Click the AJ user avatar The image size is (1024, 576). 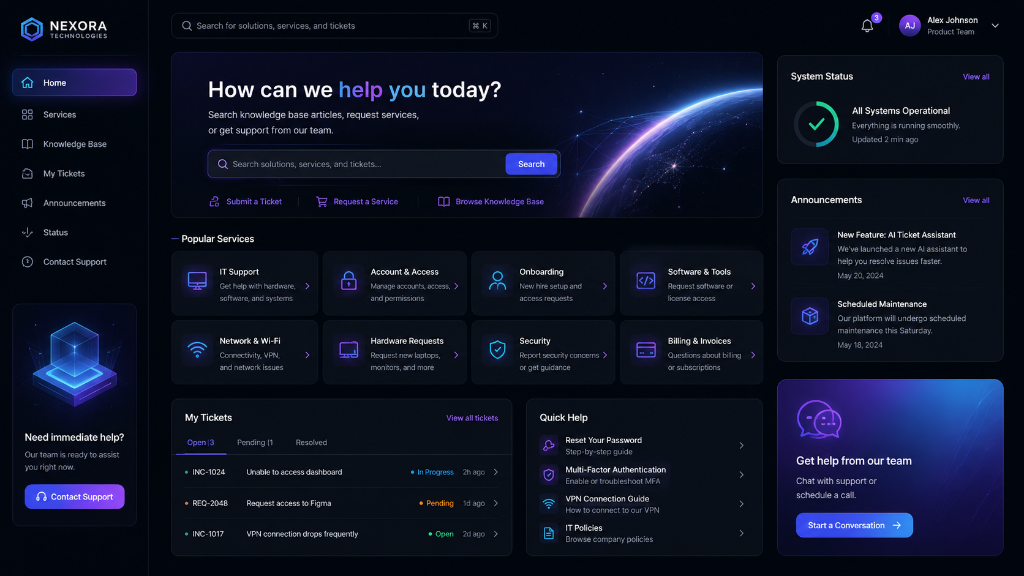910,25
